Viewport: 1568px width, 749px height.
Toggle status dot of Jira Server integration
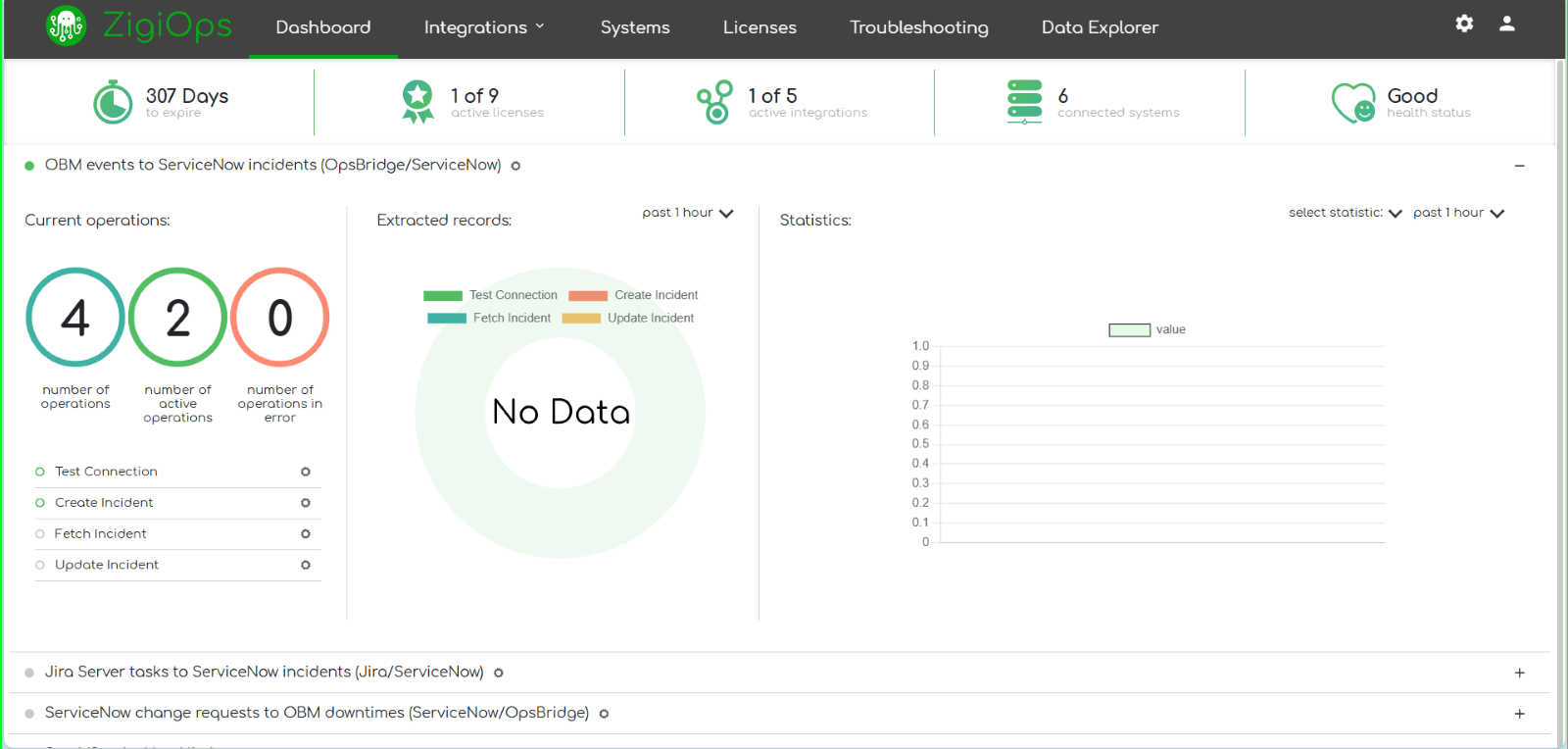coord(29,673)
